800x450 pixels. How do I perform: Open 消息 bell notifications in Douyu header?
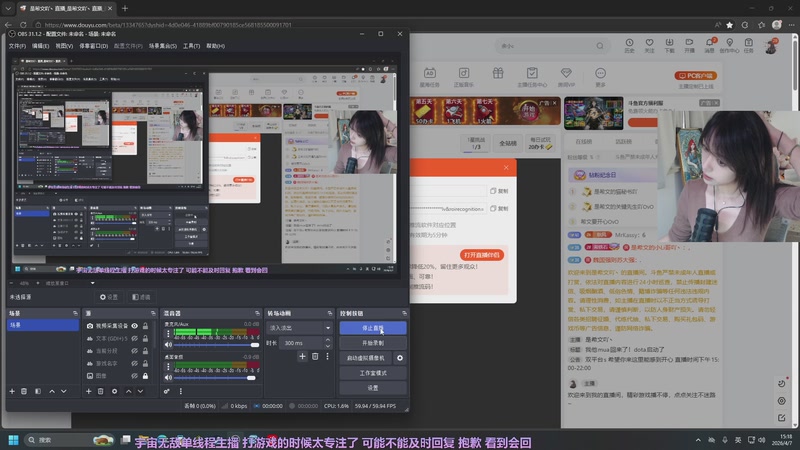pos(709,45)
